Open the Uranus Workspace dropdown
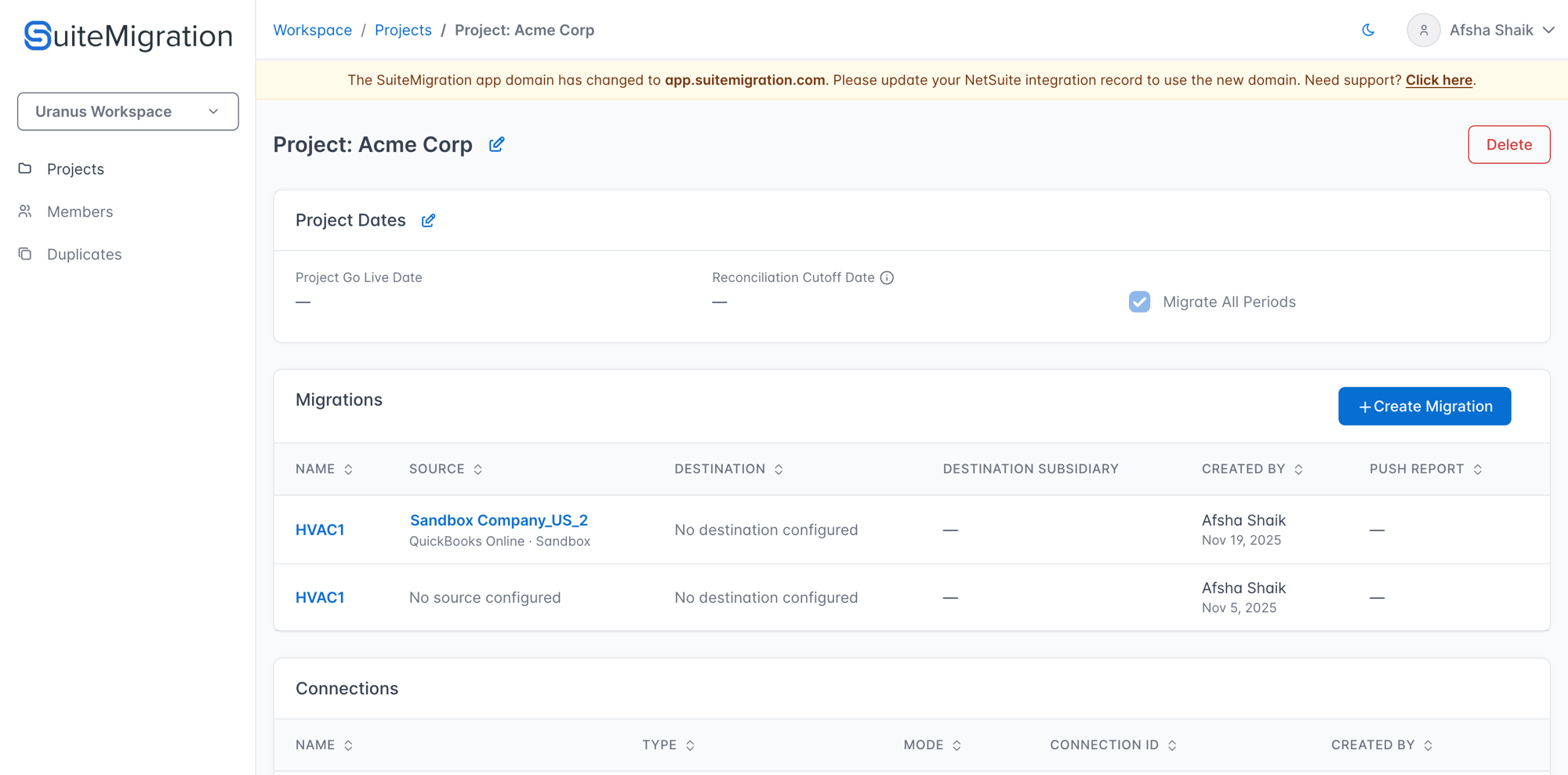This screenshot has width=1568, height=775. tap(128, 111)
